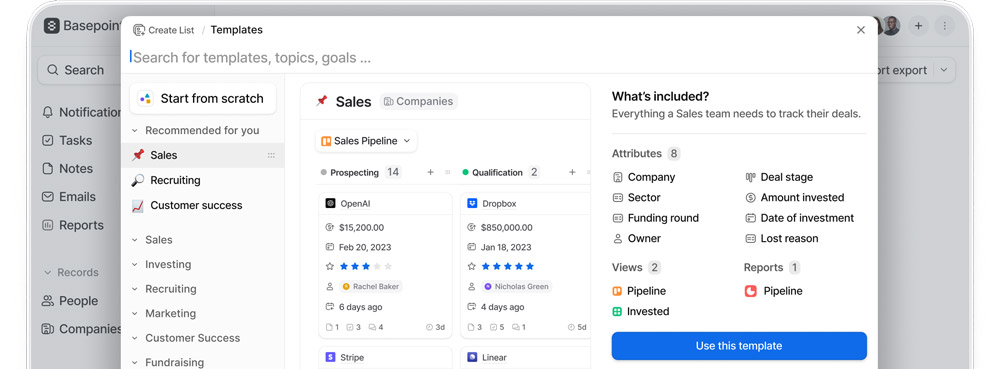1000x369 pixels.
Task: Click the plus button in top bar
Action: 918,26
